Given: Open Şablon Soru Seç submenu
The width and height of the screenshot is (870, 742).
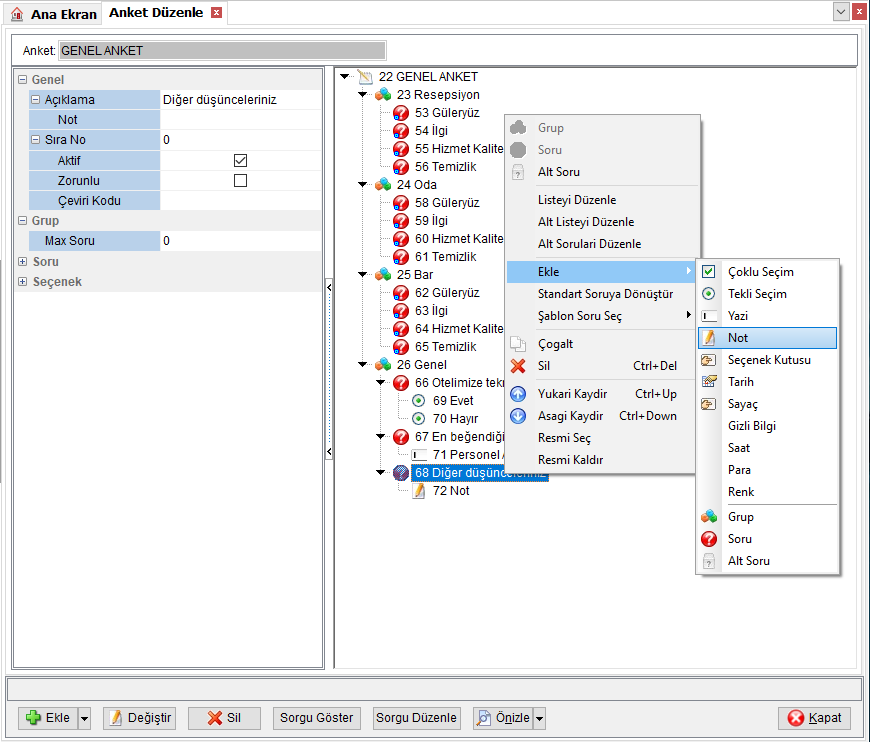Looking at the screenshot, I should [x=601, y=316].
